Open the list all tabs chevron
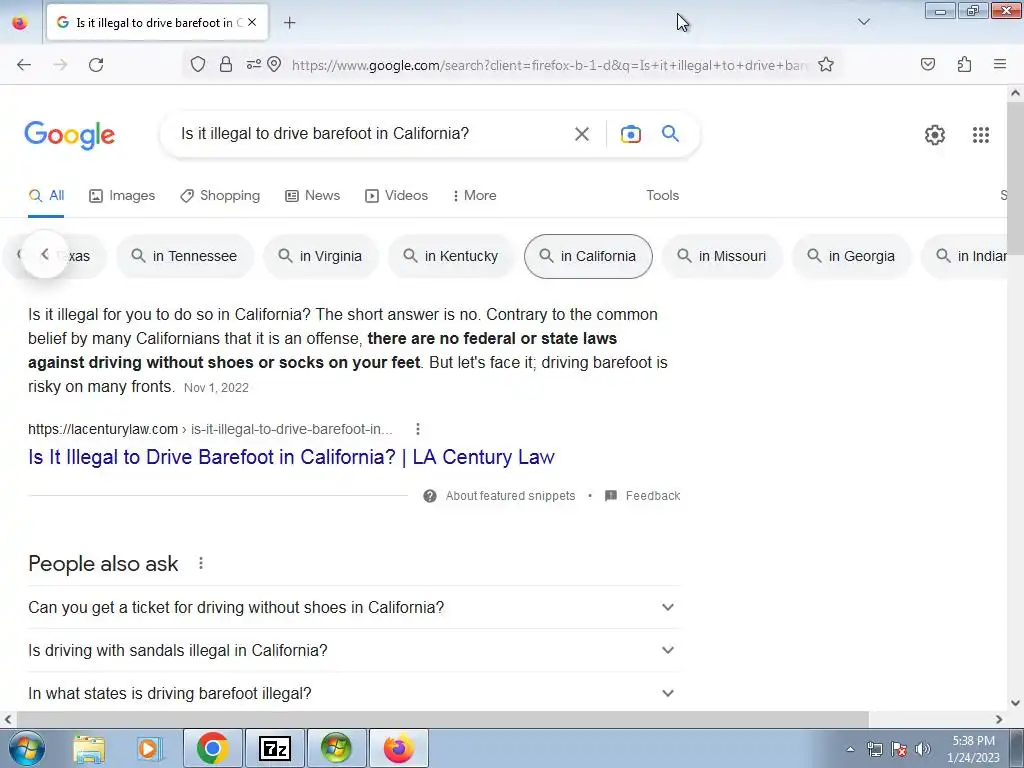This screenshot has height=768, width=1024. point(864,22)
